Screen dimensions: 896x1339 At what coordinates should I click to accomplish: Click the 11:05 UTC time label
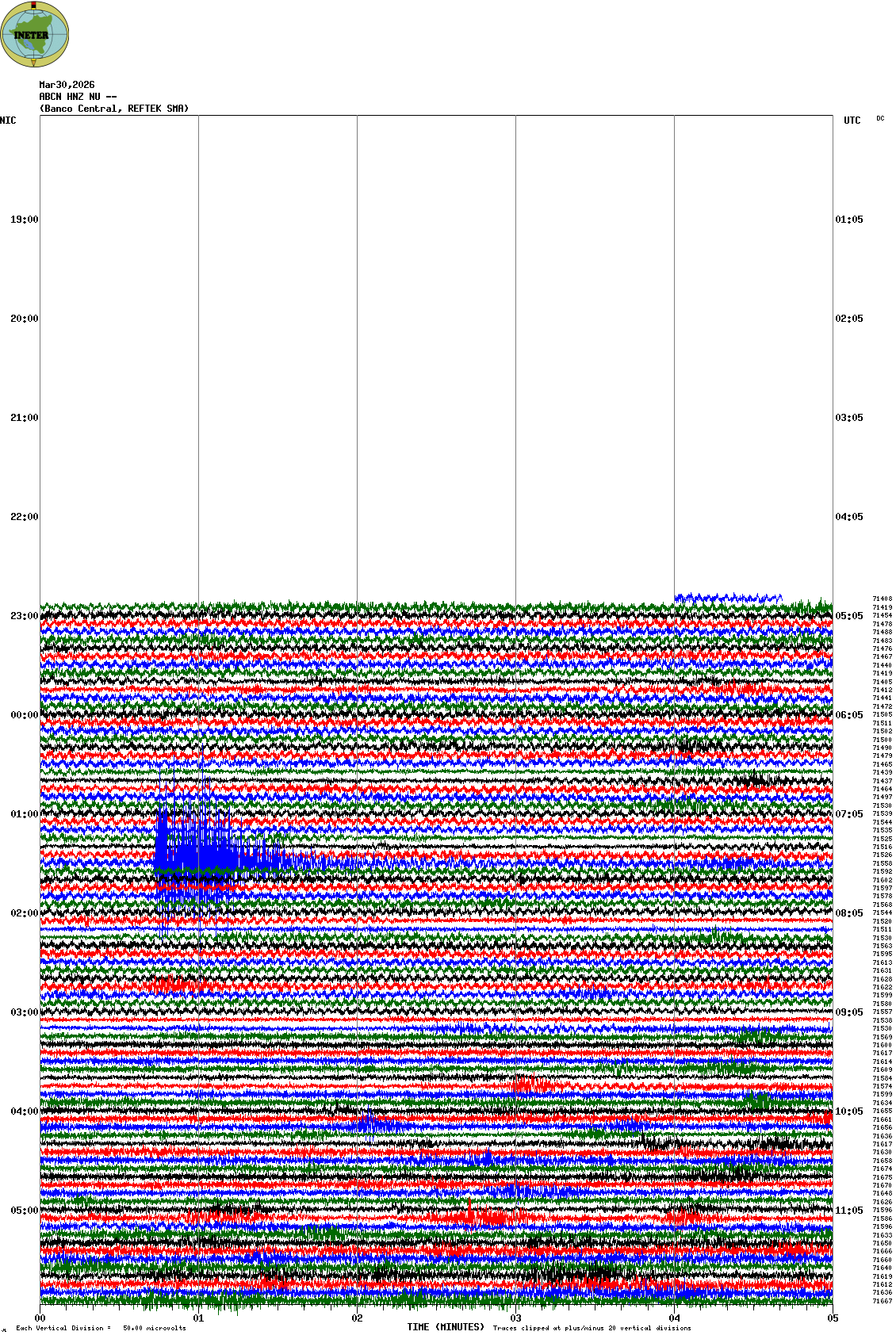(x=849, y=1211)
